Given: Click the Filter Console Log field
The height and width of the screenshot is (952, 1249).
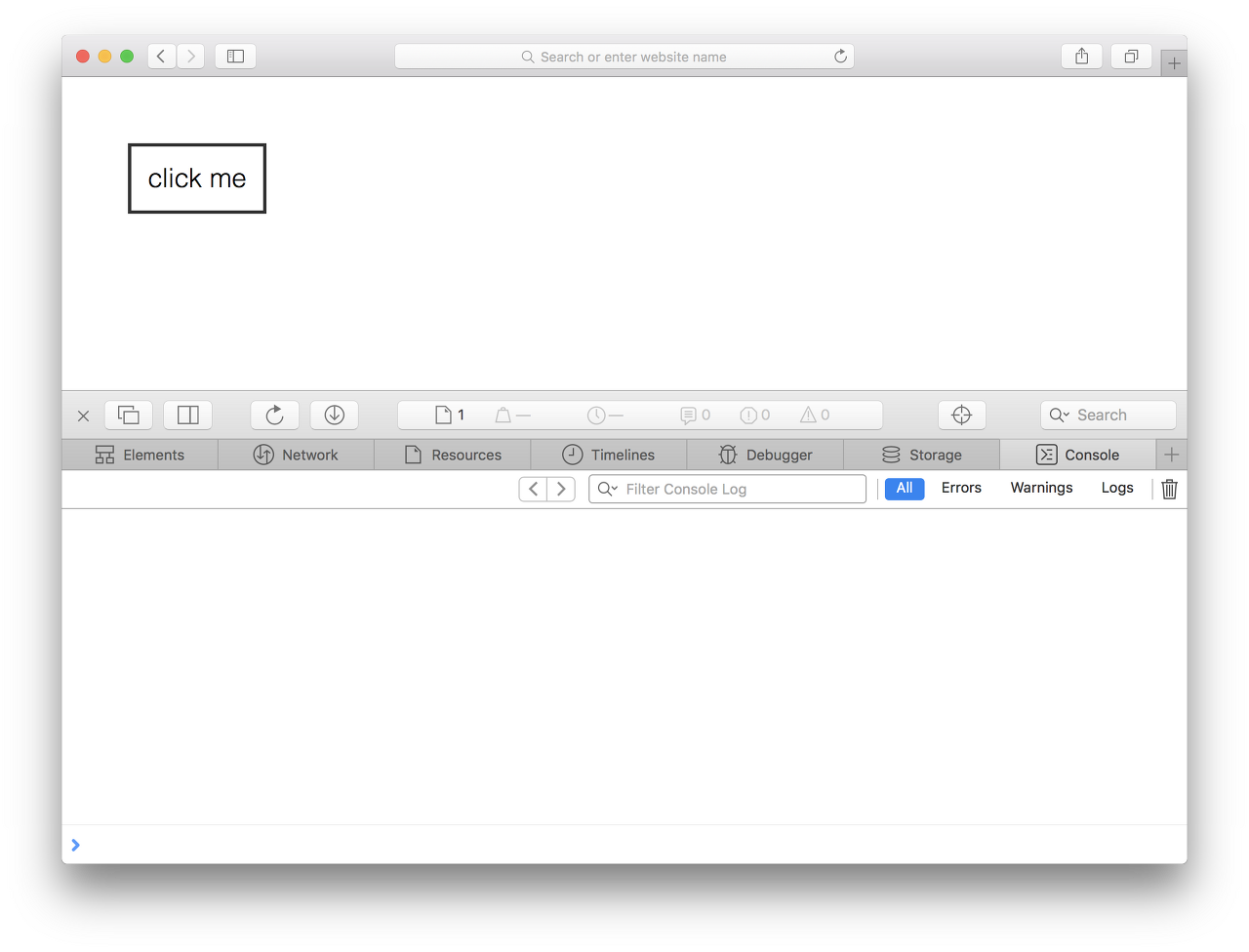Looking at the screenshot, I should (x=728, y=489).
